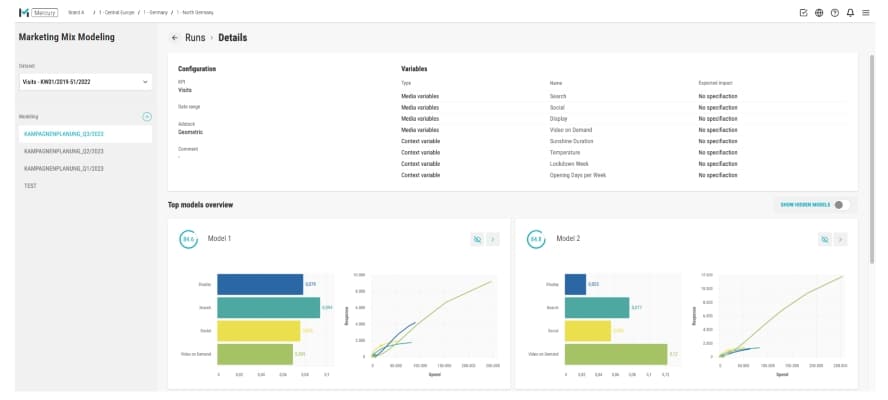Open Model 1 details chevron
888x400 pixels.
[493, 240]
